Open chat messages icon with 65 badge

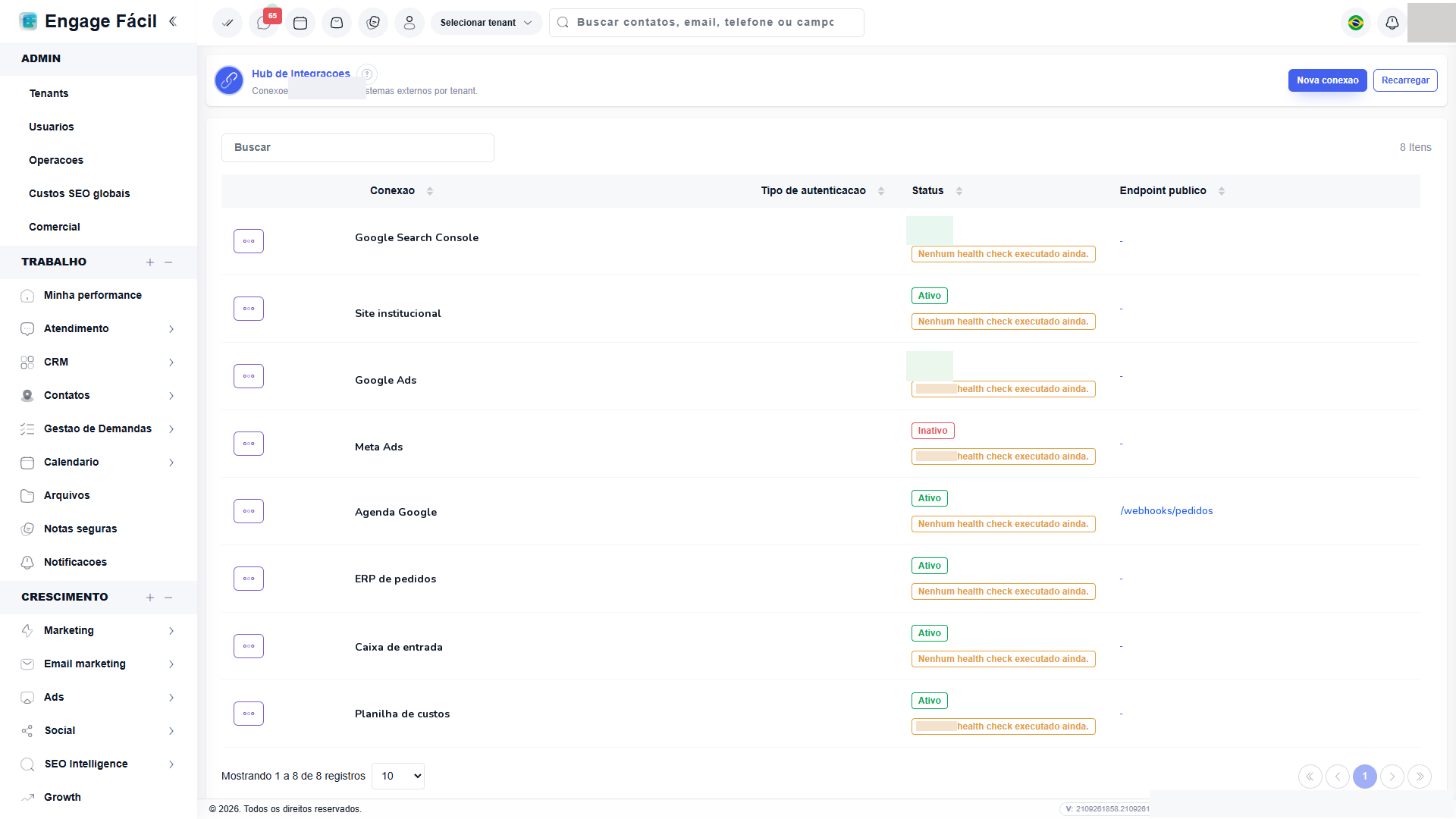click(x=264, y=23)
